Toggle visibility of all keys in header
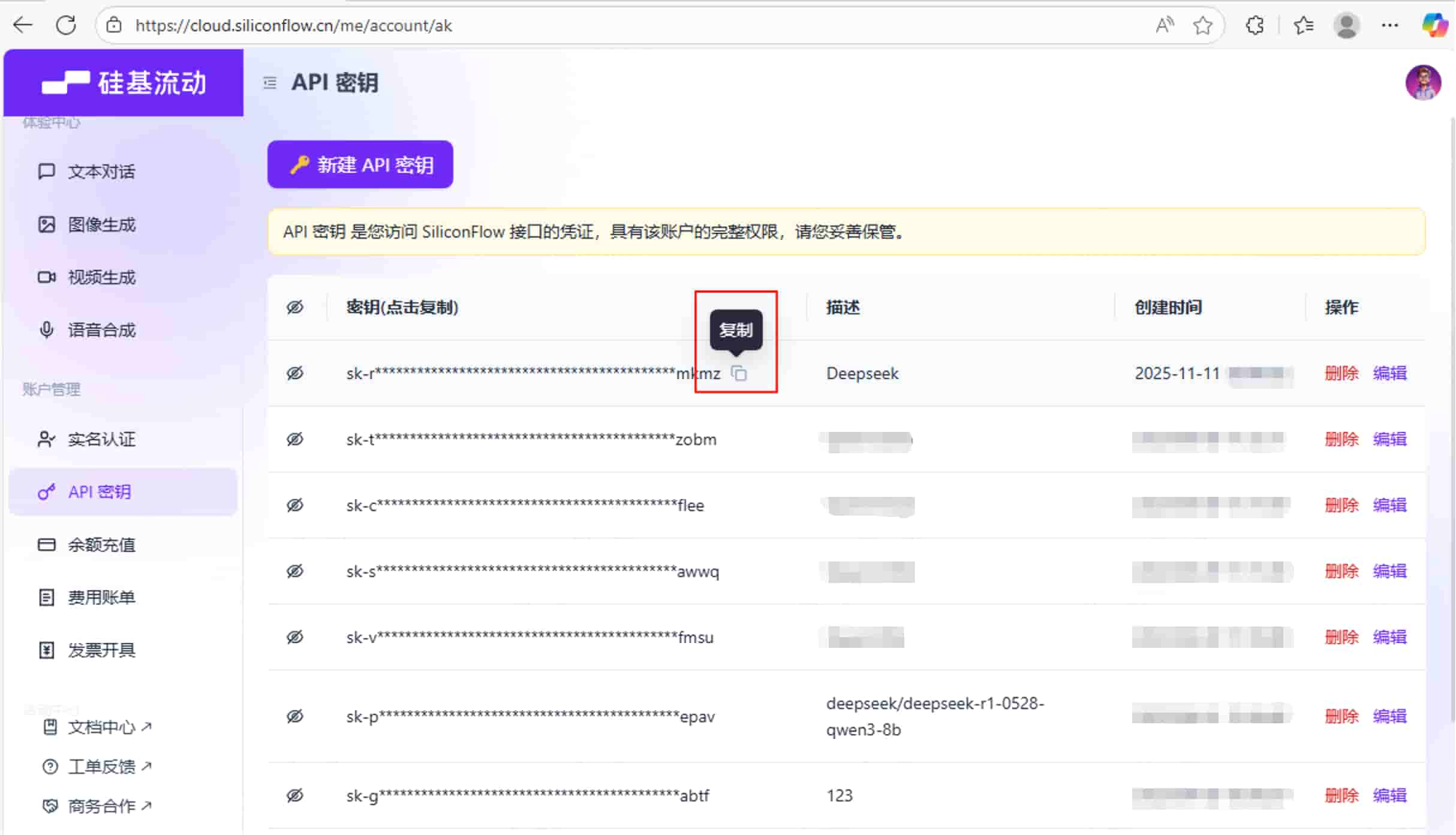The image size is (1456, 835). click(x=295, y=307)
